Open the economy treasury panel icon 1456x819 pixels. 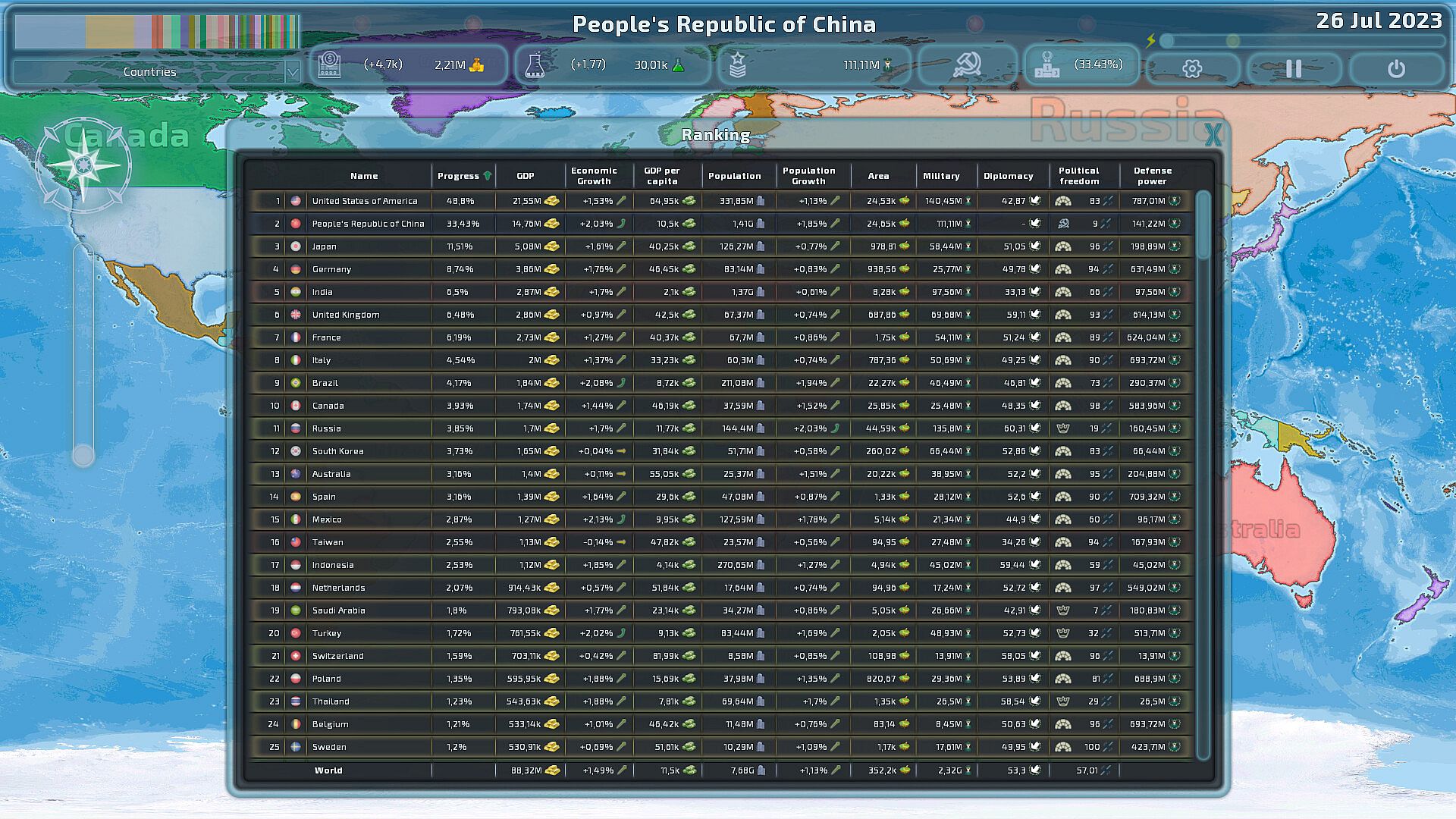coord(329,65)
